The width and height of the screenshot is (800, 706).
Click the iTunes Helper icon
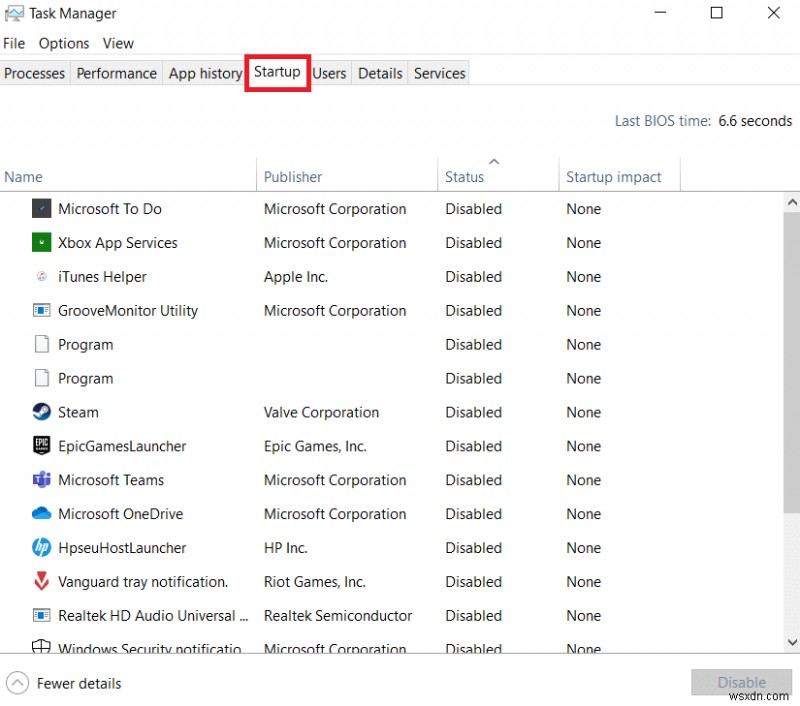coord(41,277)
